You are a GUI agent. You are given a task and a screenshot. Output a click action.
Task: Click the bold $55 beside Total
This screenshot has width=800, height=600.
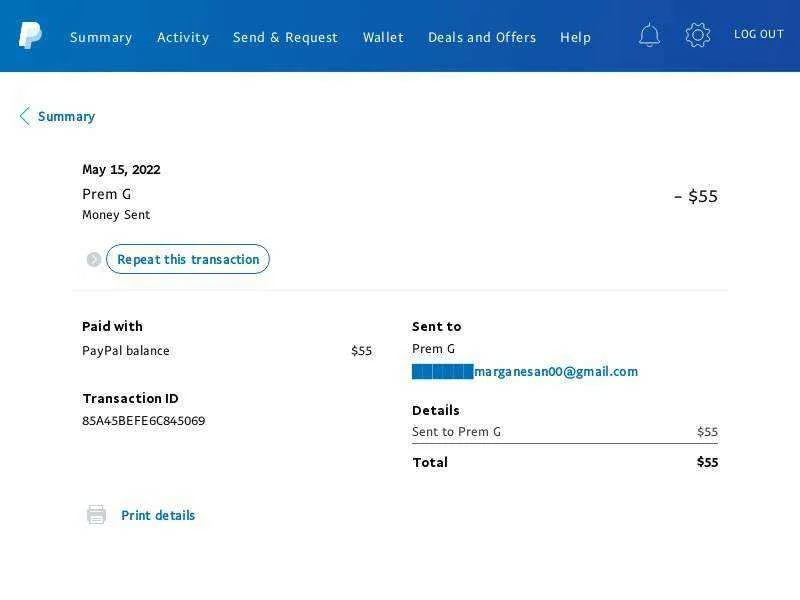(707, 462)
